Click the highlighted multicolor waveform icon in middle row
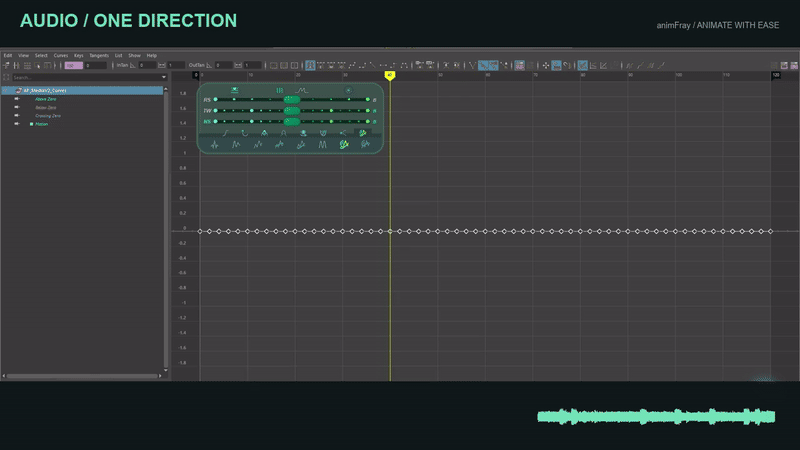Image resolution: width=800 pixels, height=450 pixels. [363, 133]
